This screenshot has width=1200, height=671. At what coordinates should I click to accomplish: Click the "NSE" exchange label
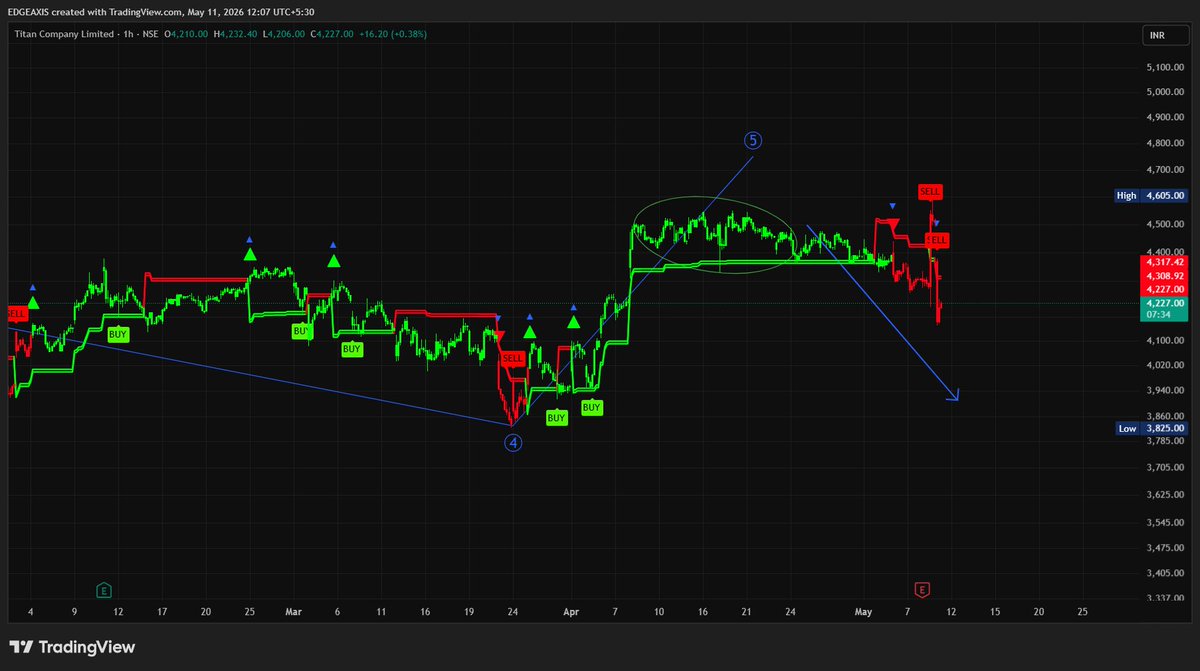(150, 34)
